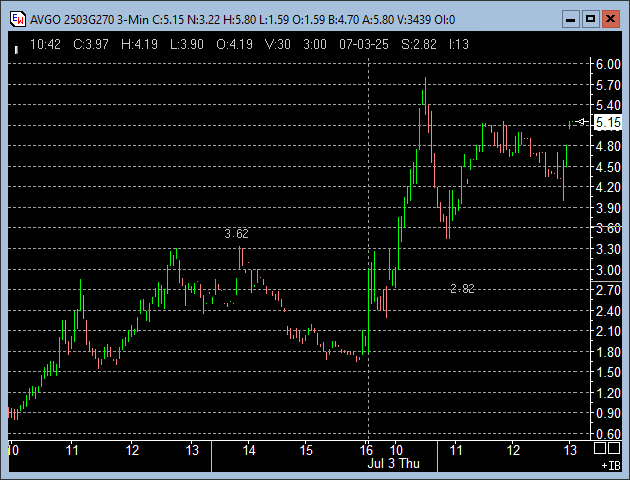Click the 'C:3.97' close readout
This screenshot has height=480, width=630.
pos(91,44)
